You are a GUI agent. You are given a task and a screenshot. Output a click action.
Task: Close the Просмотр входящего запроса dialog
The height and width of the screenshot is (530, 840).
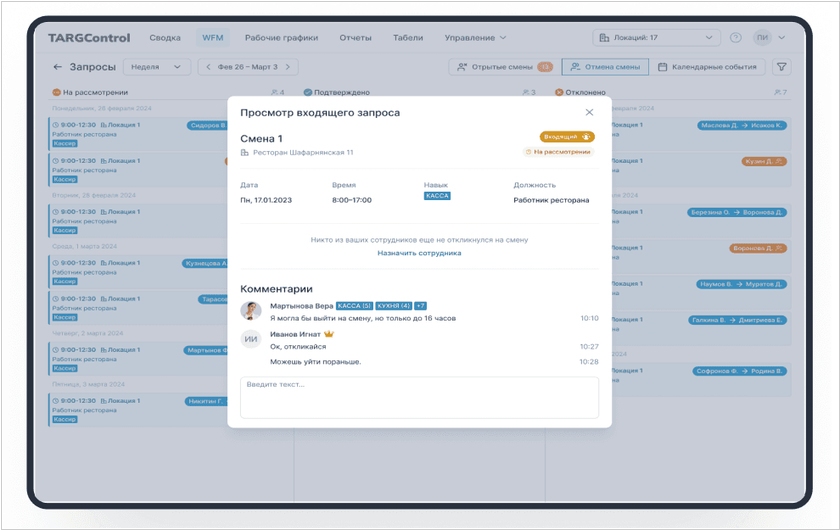click(589, 113)
